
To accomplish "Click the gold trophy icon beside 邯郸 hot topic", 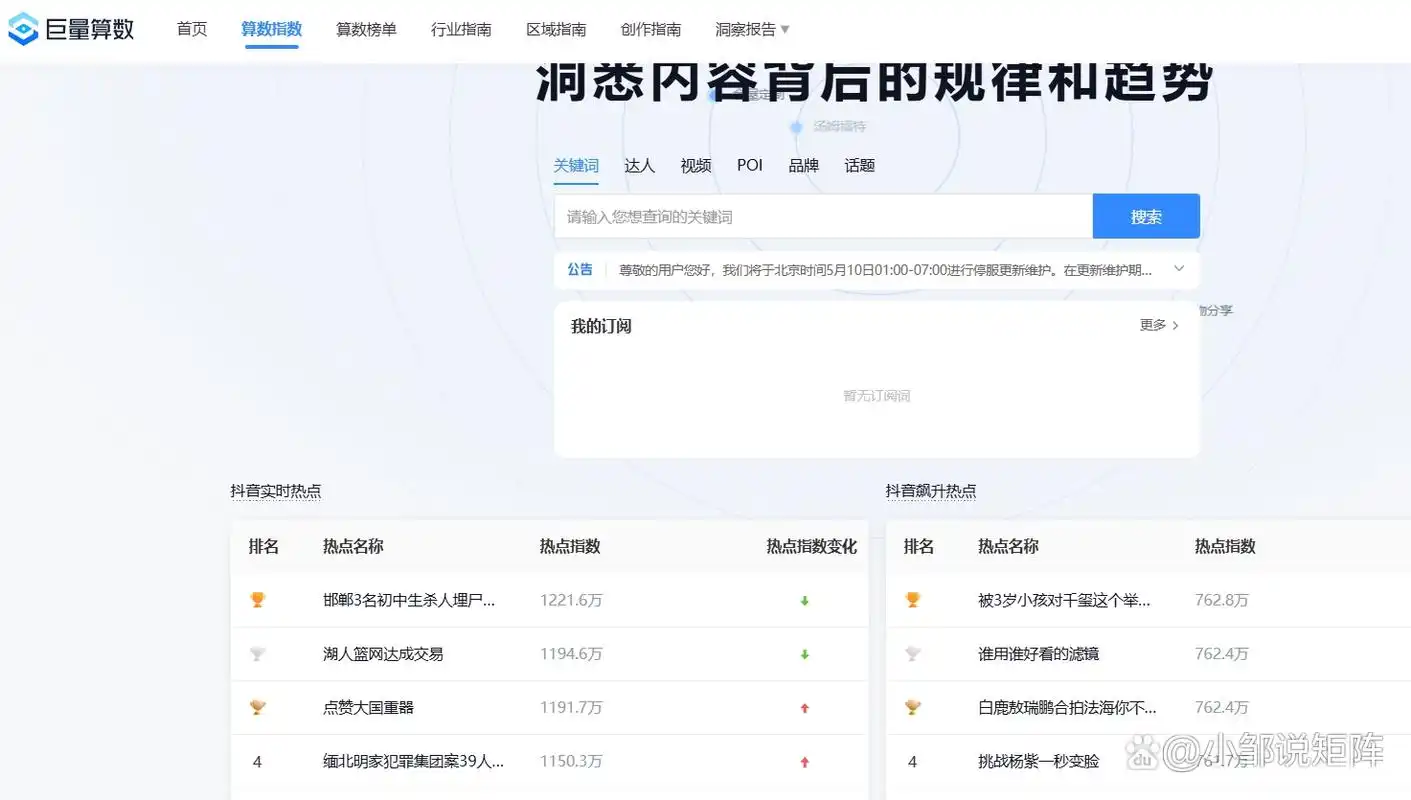I will point(257,600).
